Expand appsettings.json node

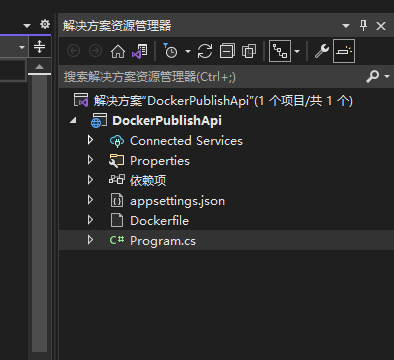click(90, 200)
